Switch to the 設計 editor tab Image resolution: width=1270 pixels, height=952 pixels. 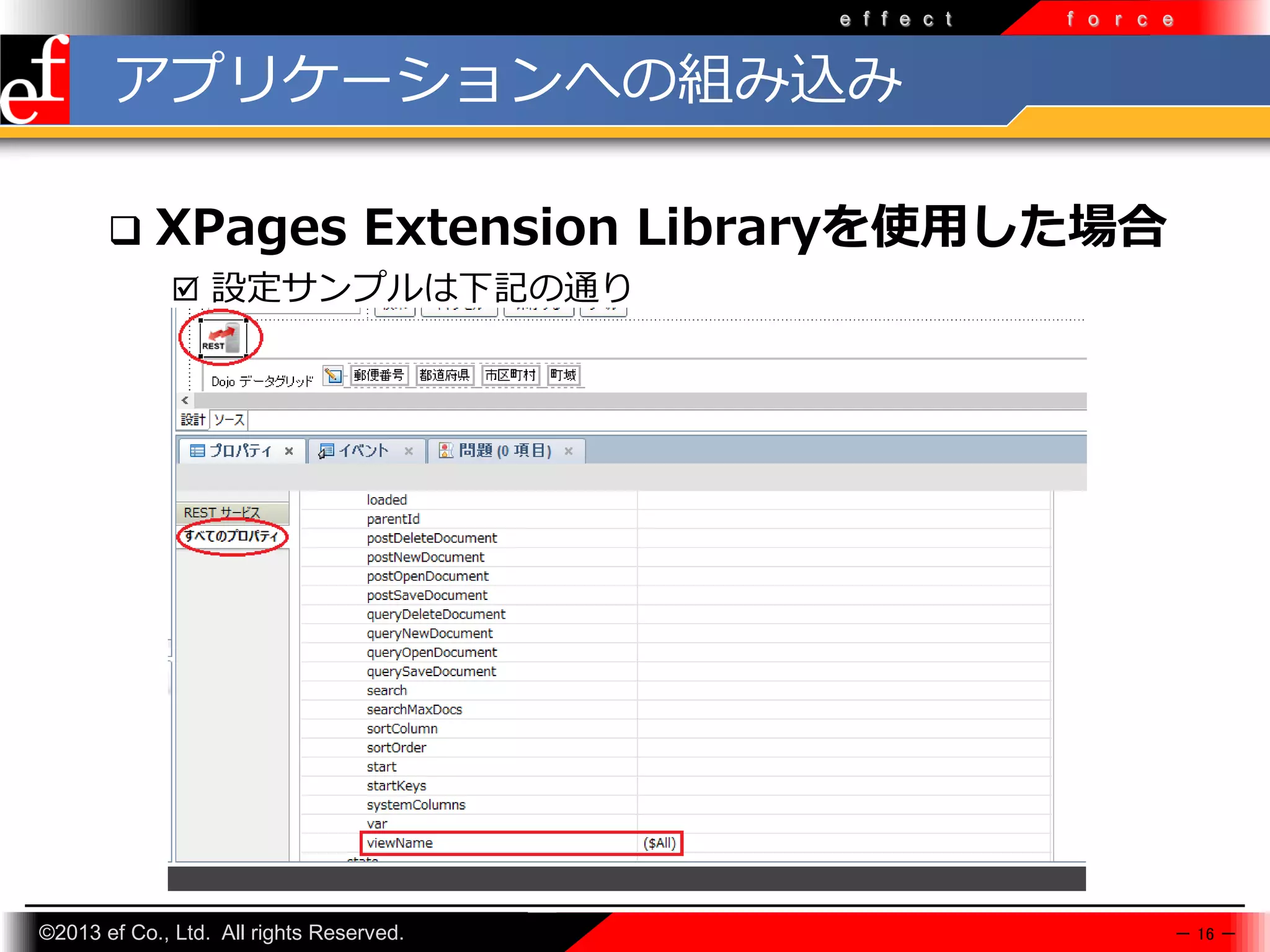click(x=193, y=420)
